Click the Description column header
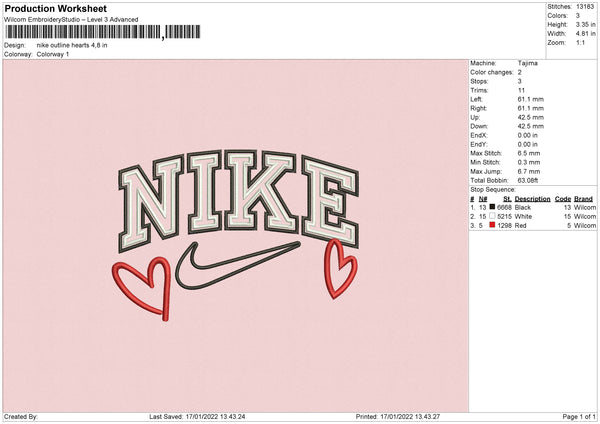Image resolution: width=600 pixels, height=424 pixels. (x=533, y=198)
